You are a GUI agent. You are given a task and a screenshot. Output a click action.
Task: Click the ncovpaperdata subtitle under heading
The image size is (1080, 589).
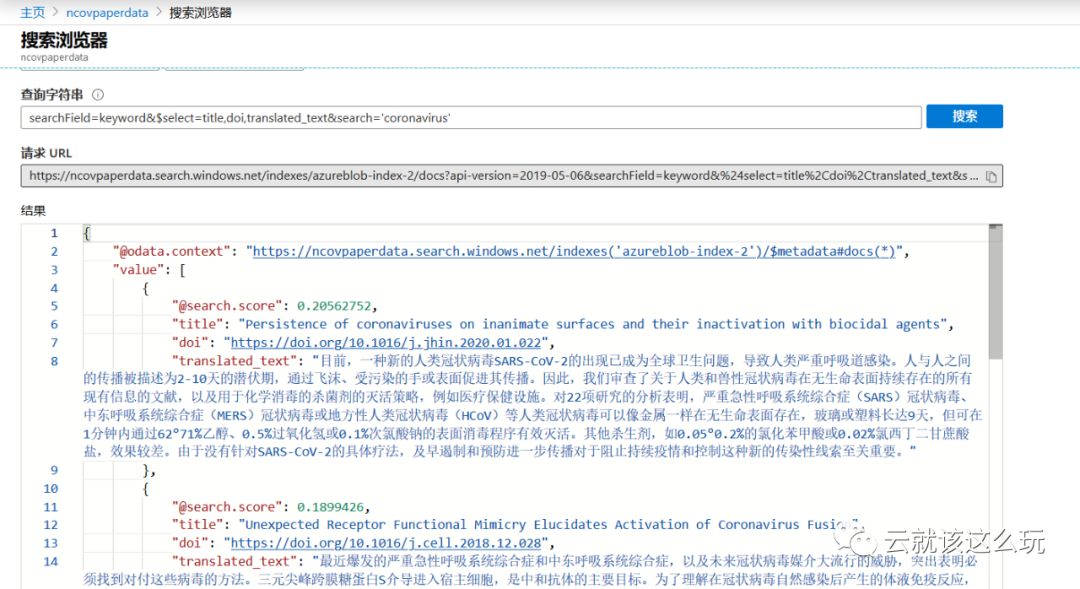(x=54, y=57)
